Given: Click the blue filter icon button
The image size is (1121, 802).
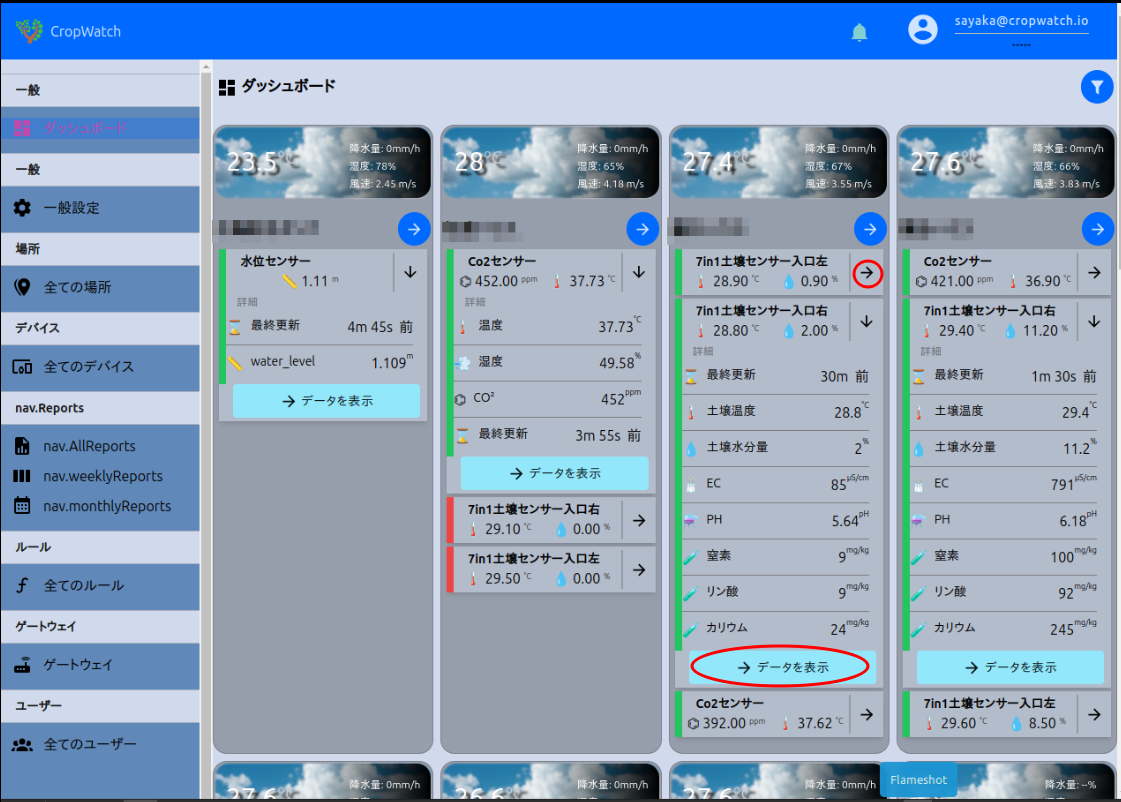Looking at the screenshot, I should coord(1097,88).
